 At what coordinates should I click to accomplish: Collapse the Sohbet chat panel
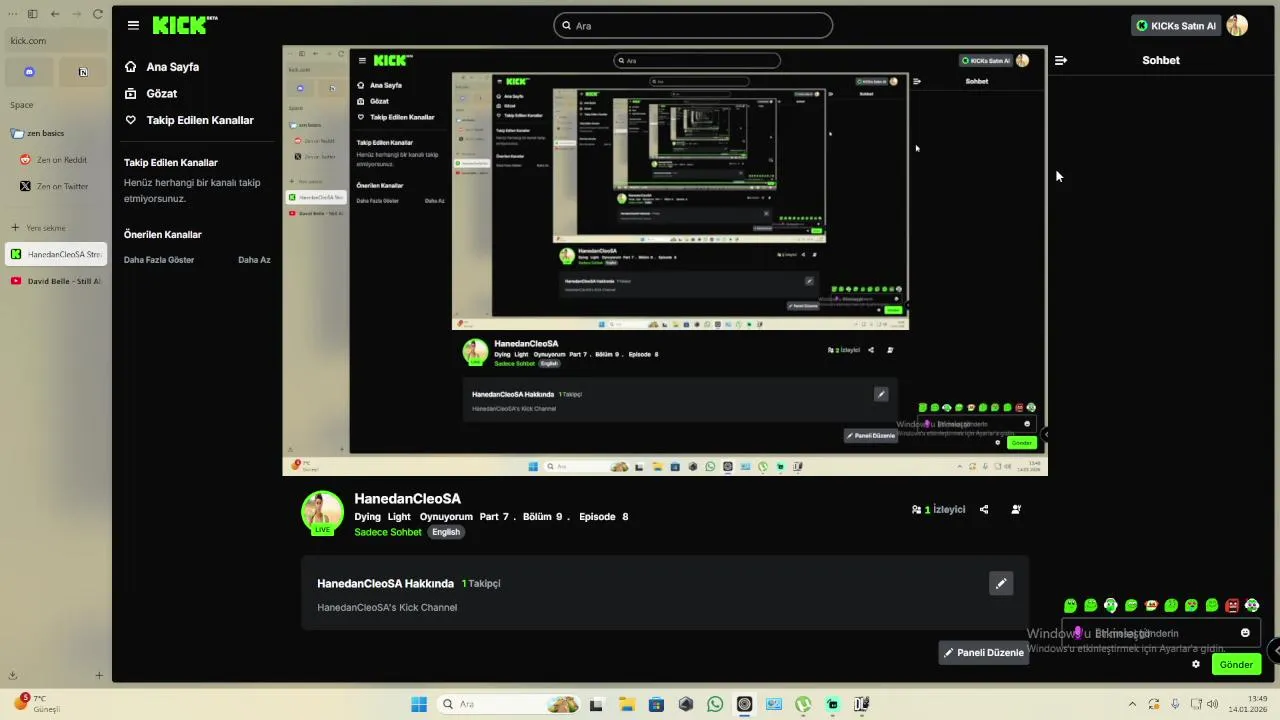tap(1061, 60)
